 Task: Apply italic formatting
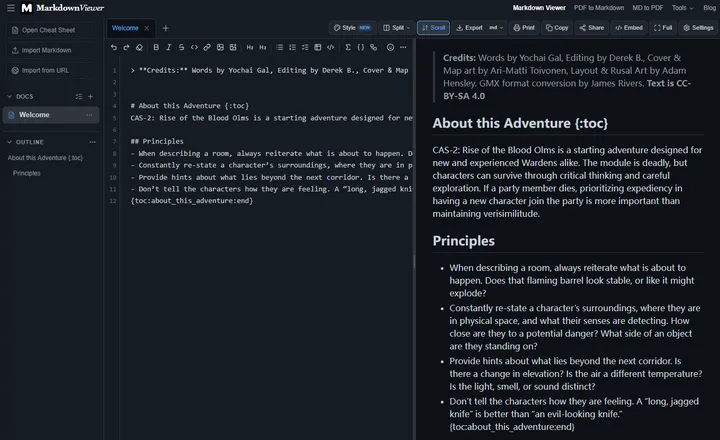tap(169, 47)
